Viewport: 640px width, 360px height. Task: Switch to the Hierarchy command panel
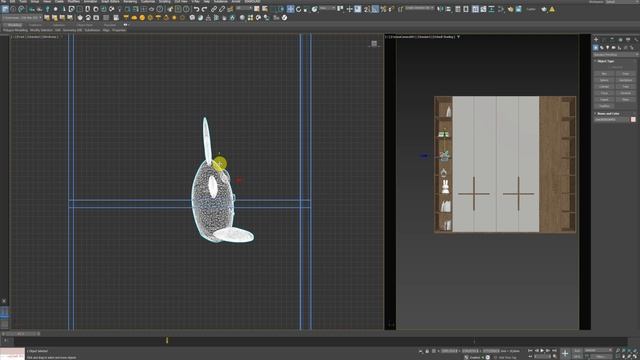click(612, 40)
